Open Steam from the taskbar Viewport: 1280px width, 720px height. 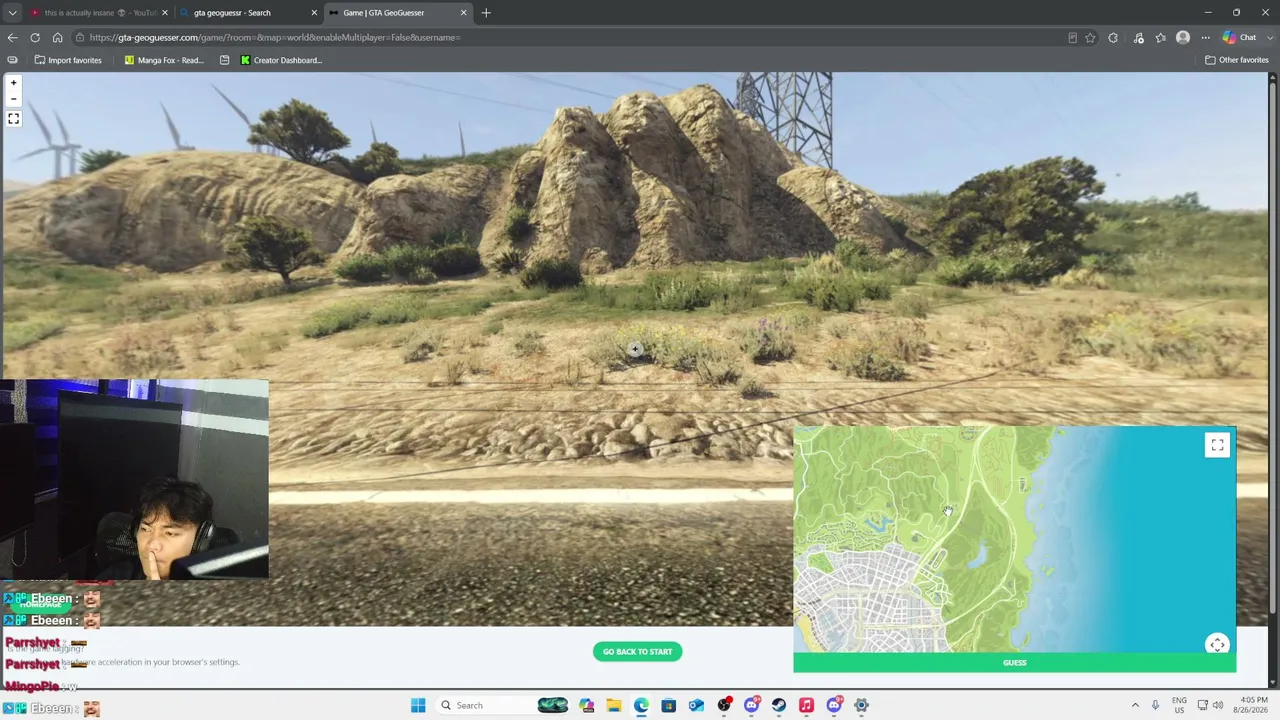(779, 705)
